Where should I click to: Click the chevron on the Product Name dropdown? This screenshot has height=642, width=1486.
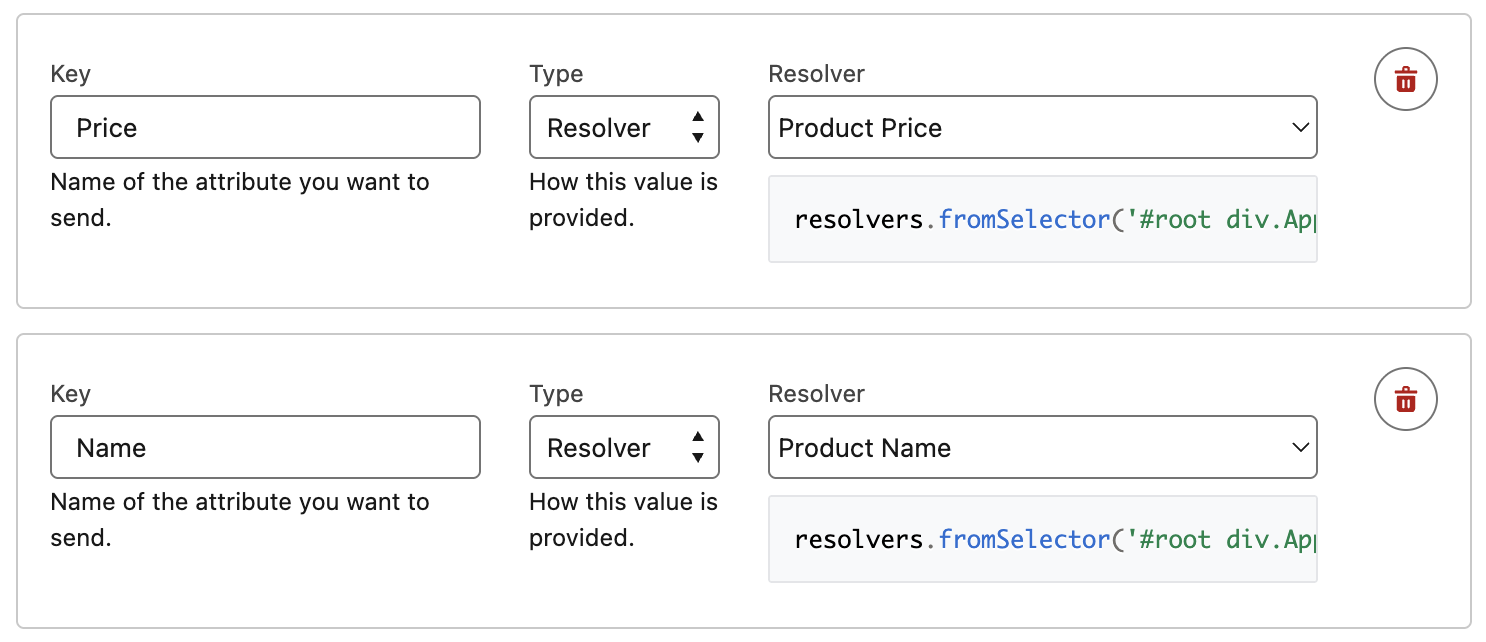(1300, 447)
